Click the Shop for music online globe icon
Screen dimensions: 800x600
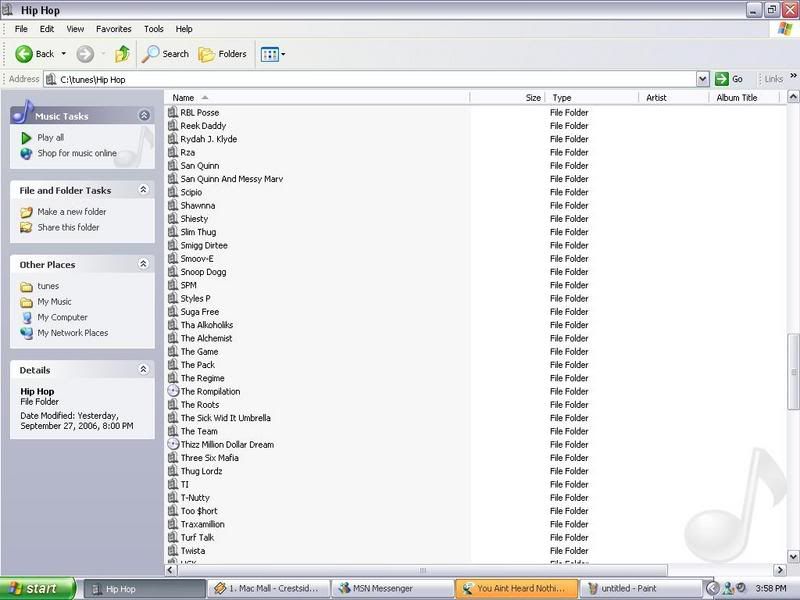[26, 154]
